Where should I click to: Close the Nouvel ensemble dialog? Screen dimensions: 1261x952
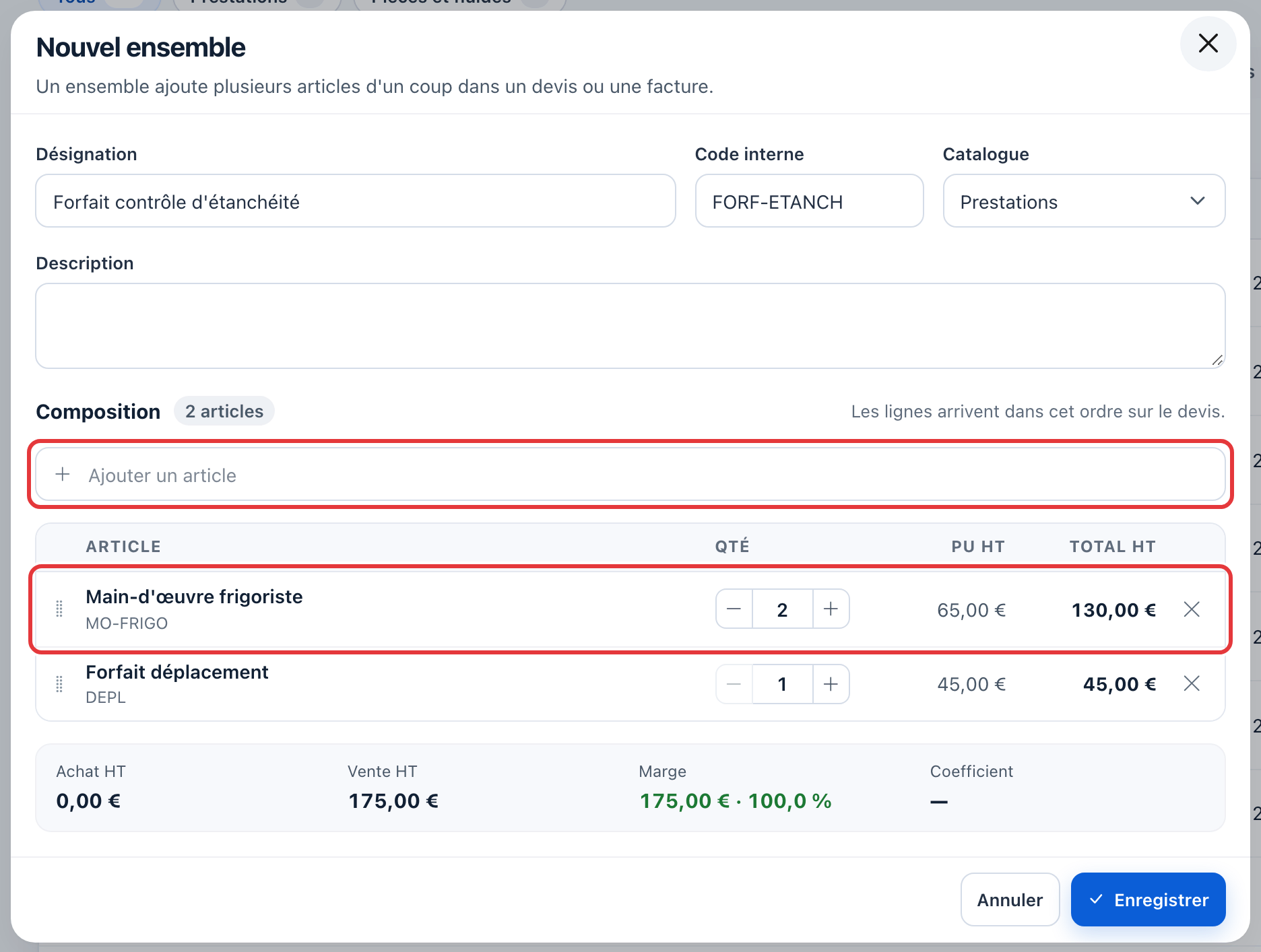point(1208,44)
